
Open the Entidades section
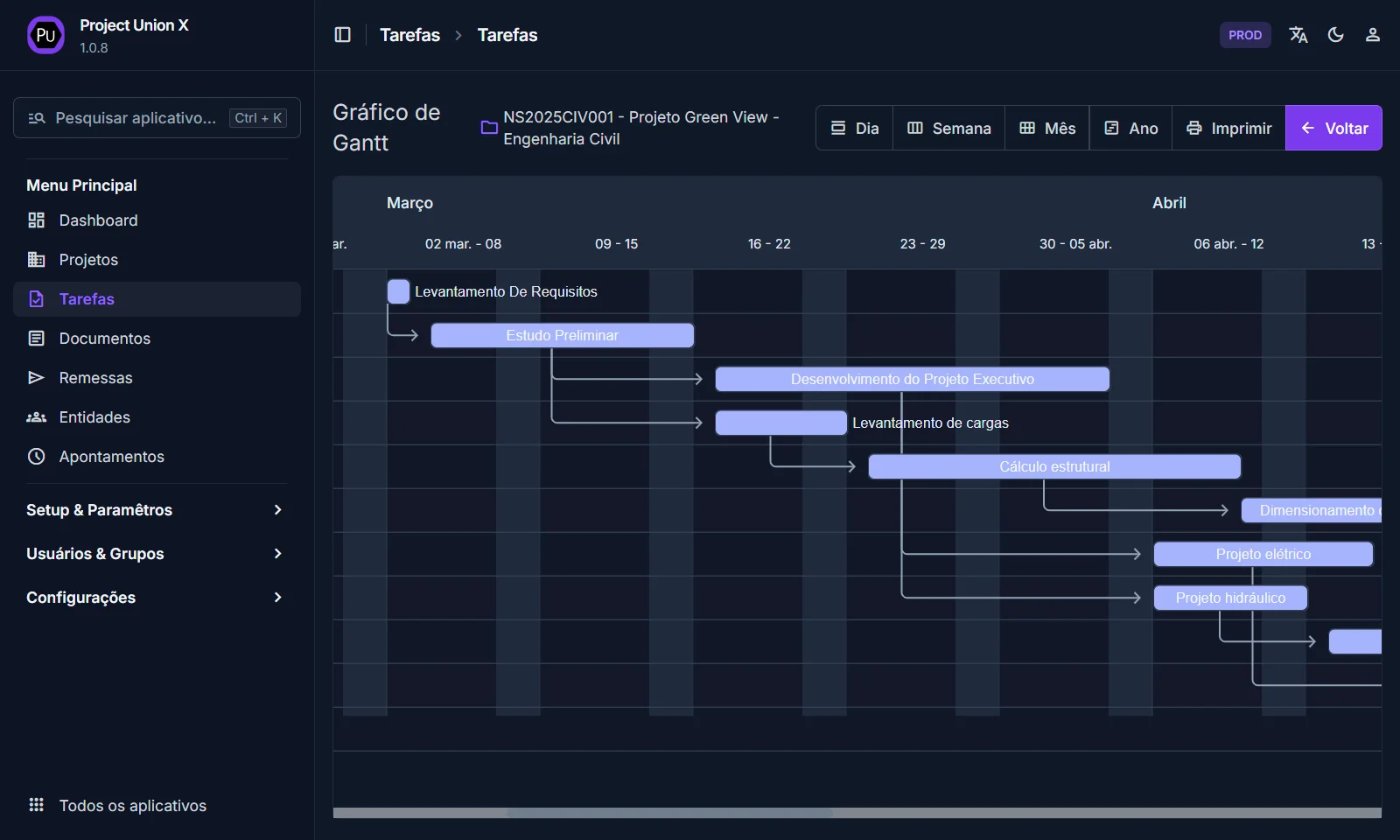94,417
